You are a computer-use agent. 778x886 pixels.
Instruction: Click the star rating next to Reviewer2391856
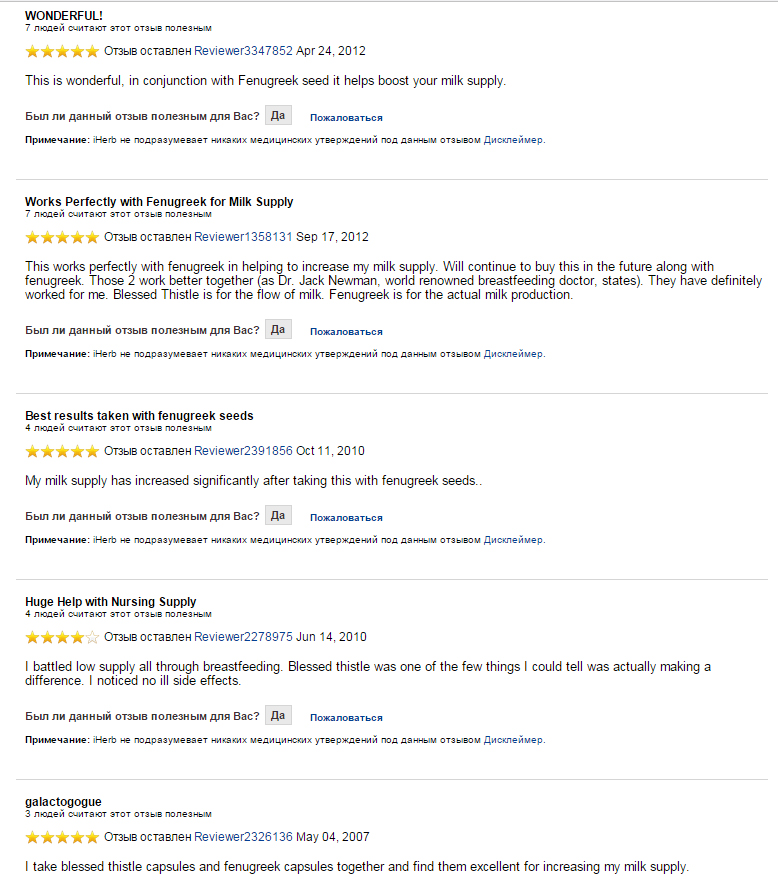pyautogui.click(x=62, y=451)
